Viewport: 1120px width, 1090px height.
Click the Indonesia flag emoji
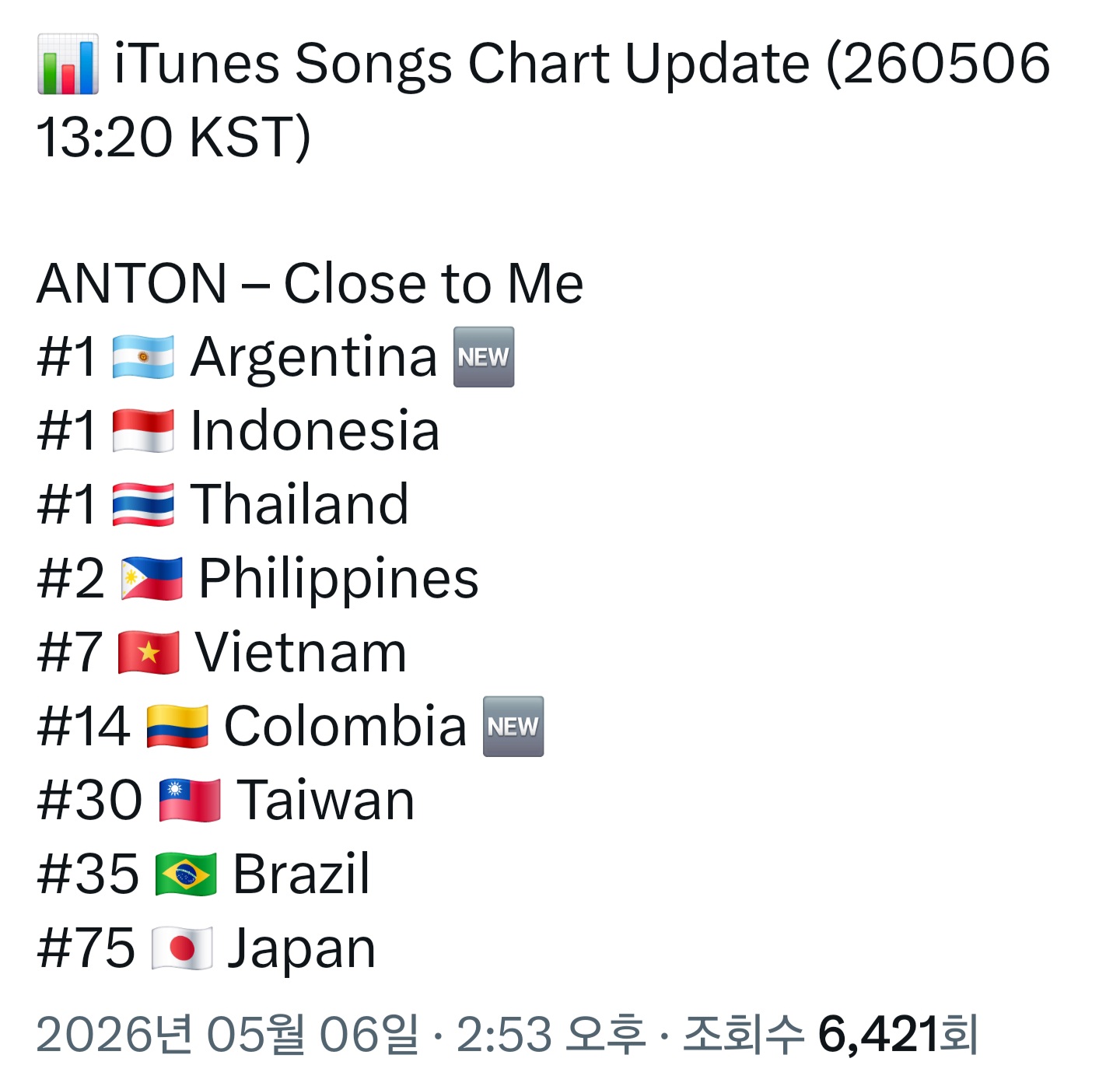click(x=143, y=431)
